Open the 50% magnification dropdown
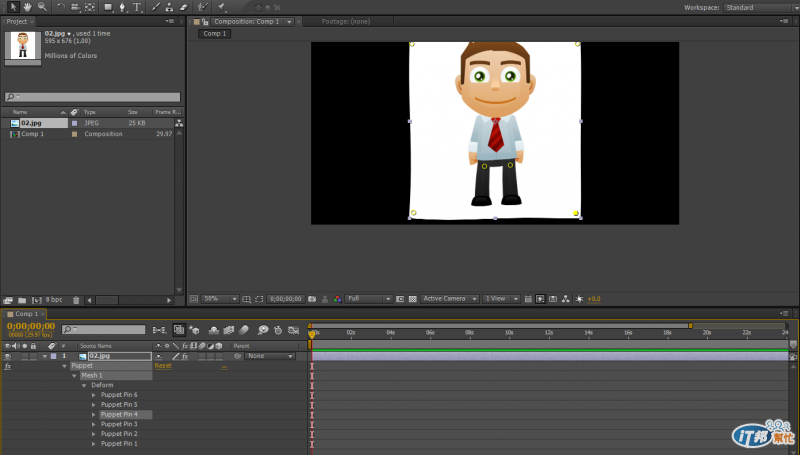Viewport: 800px width, 455px height. coord(221,299)
